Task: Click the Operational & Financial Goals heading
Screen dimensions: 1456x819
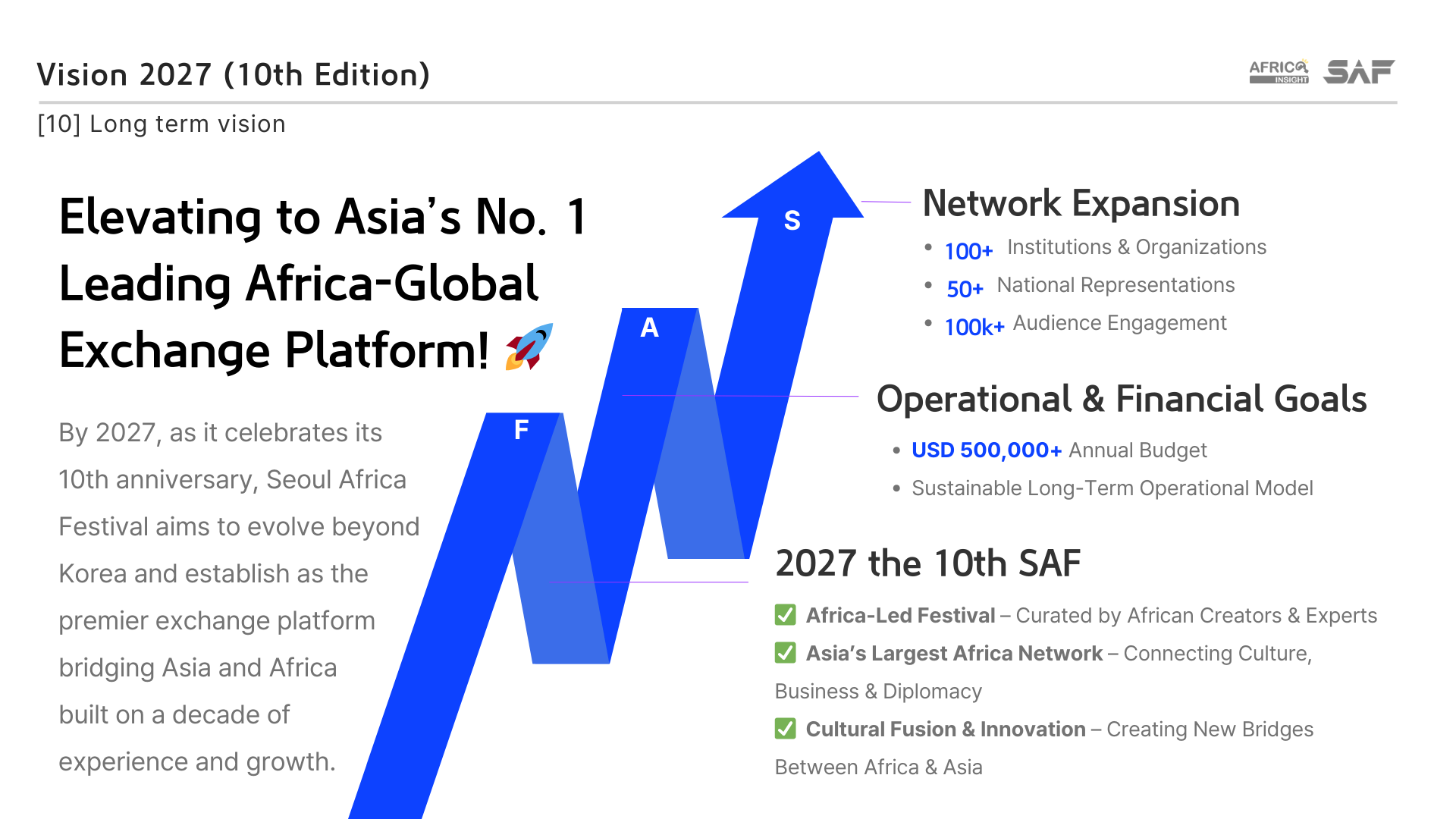Action: coord(1122,399)
